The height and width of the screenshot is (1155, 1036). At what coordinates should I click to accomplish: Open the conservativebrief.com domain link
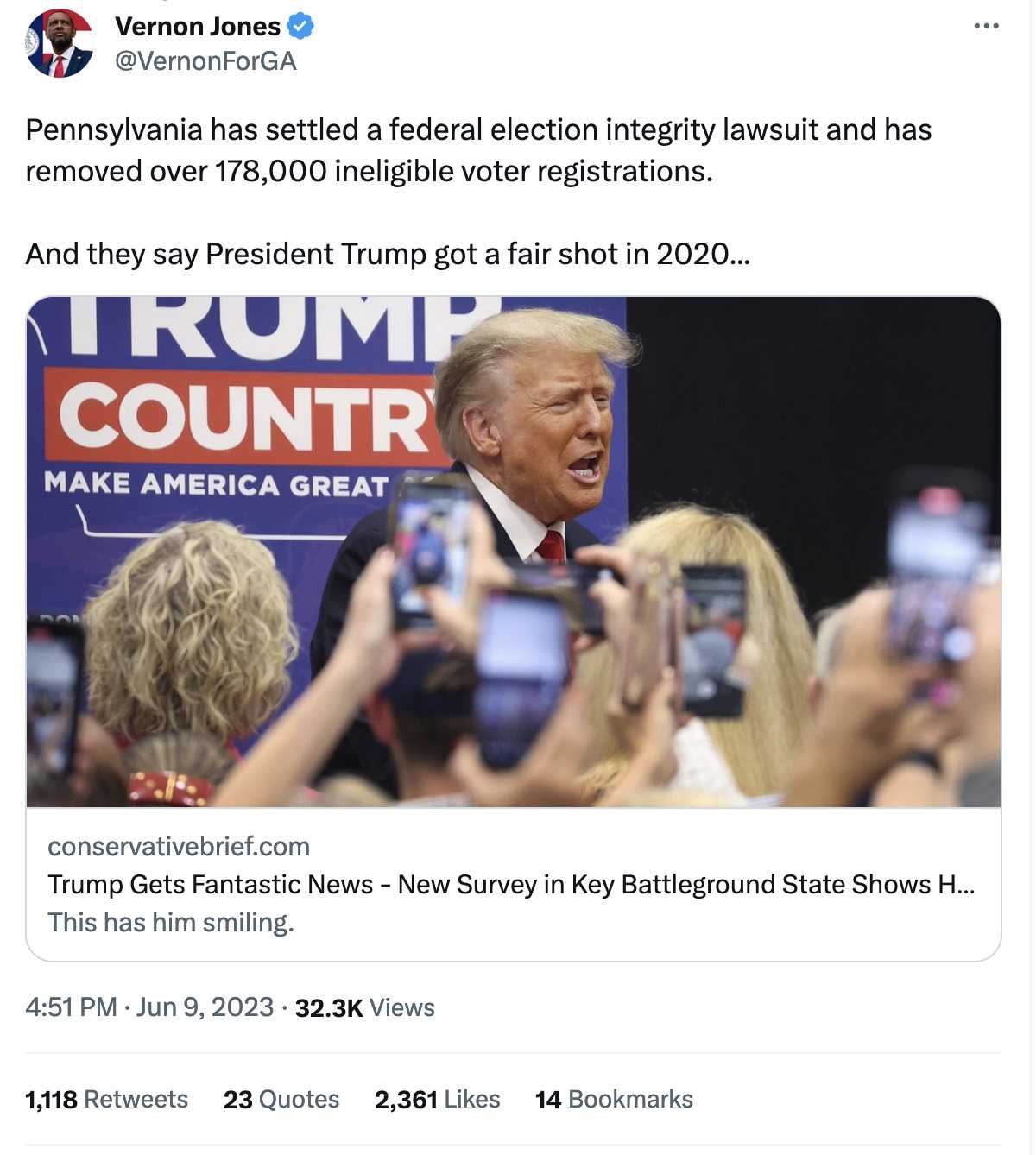tap(179, 847)
